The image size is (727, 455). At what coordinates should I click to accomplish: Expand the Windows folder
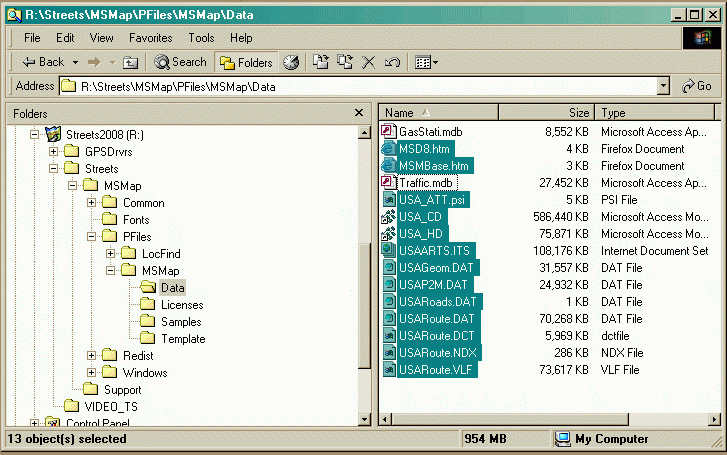[91, 372]
